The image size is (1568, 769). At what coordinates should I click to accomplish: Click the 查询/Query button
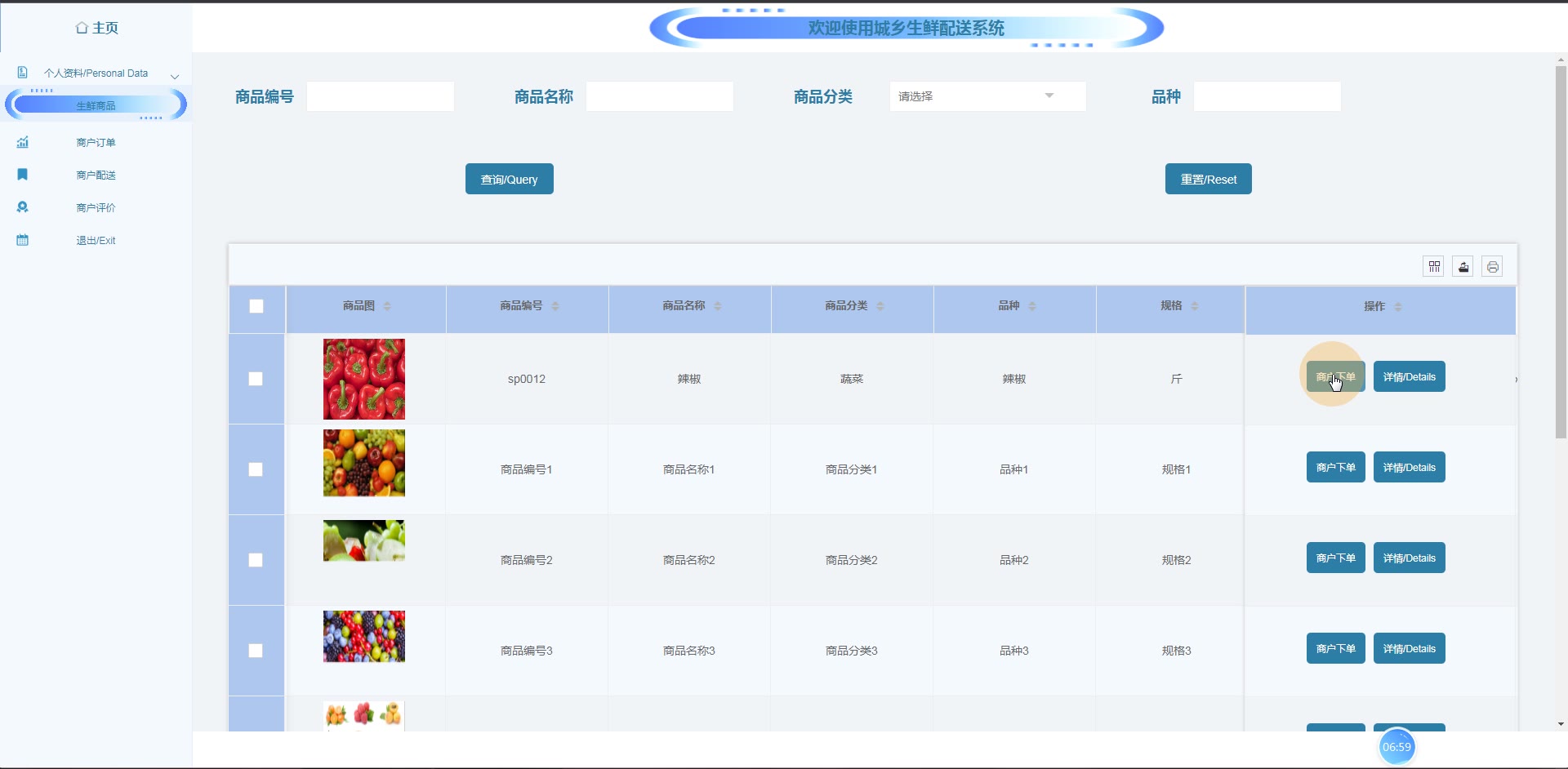coord(510,179)
